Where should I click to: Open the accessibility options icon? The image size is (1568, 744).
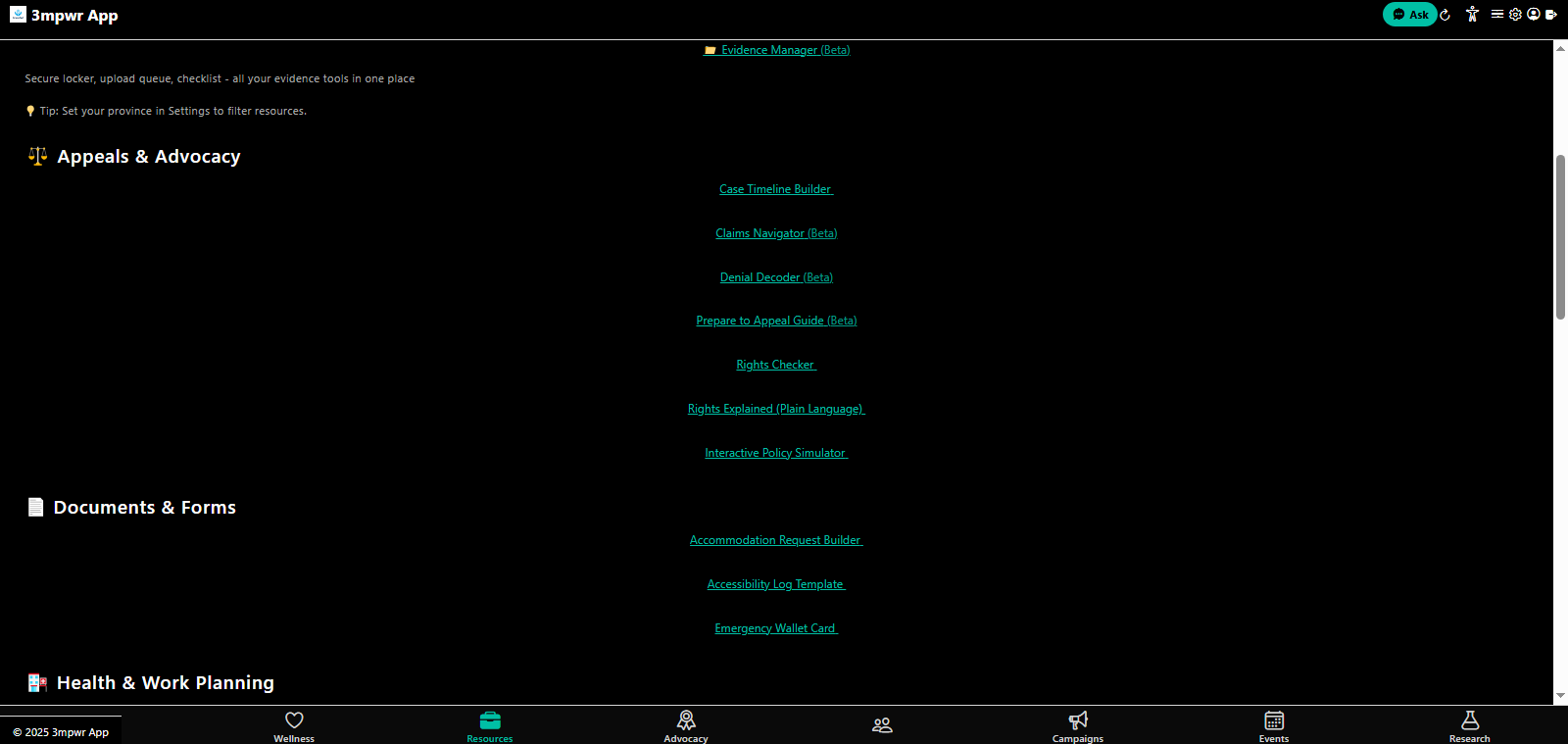(x=1472, y=14)
